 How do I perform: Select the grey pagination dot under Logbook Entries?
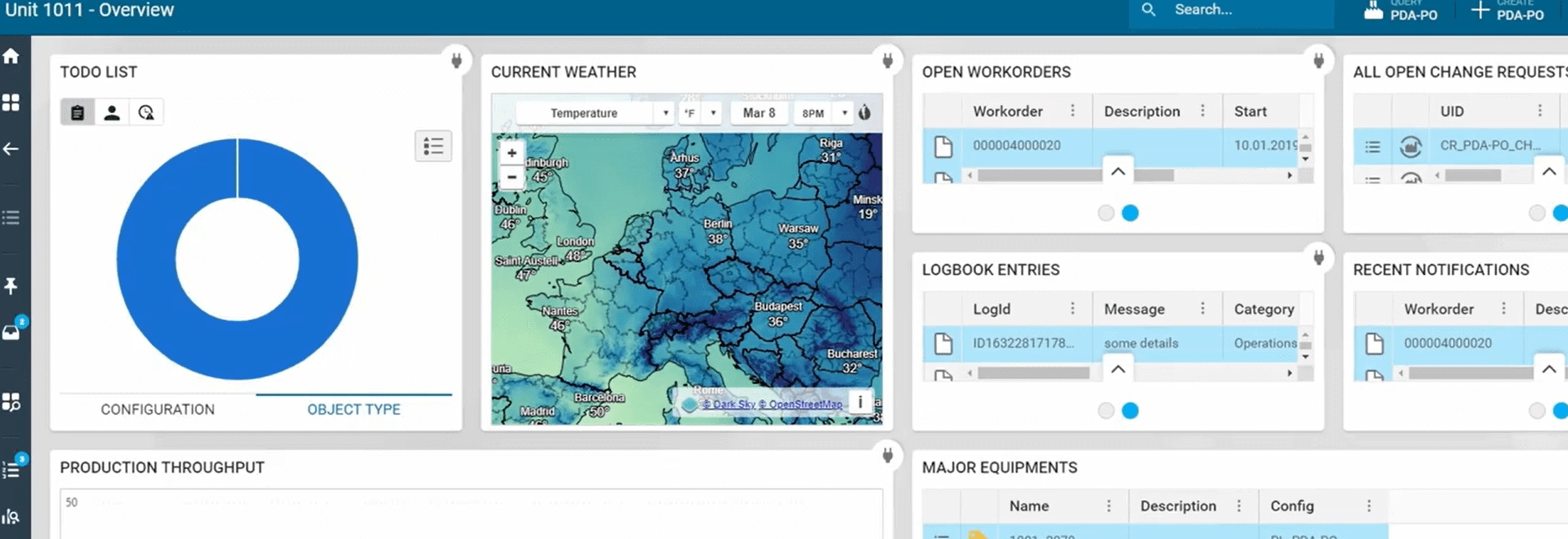[1106, 410]
